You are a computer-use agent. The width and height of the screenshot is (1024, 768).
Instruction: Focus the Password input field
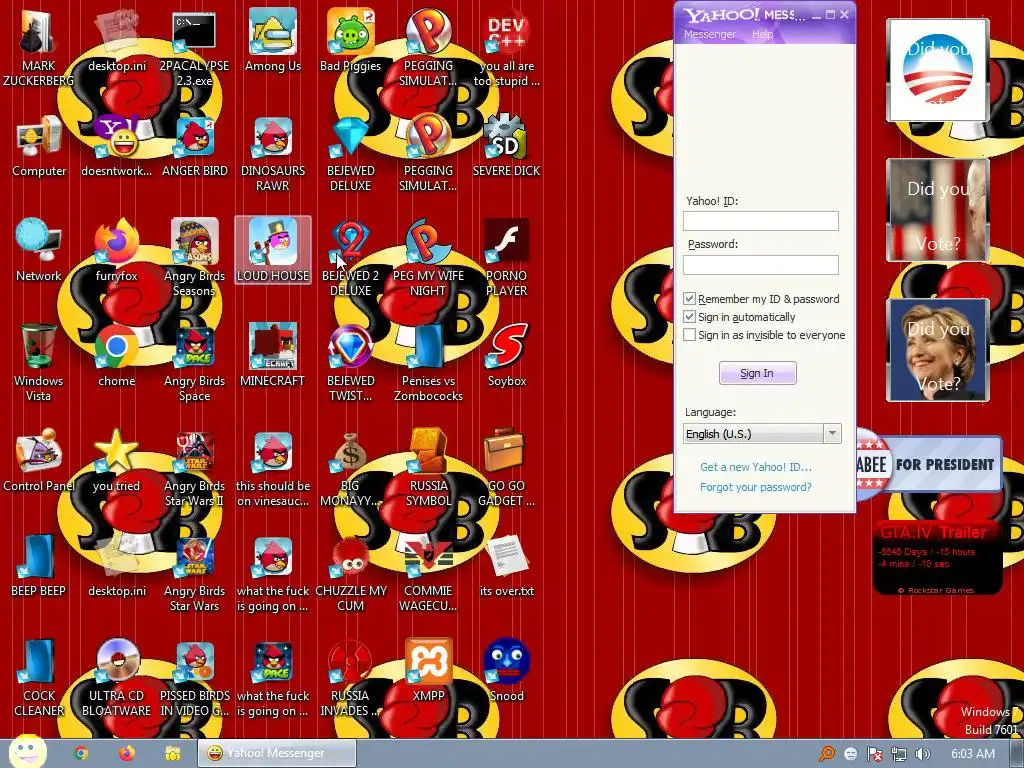pos(761,264)
